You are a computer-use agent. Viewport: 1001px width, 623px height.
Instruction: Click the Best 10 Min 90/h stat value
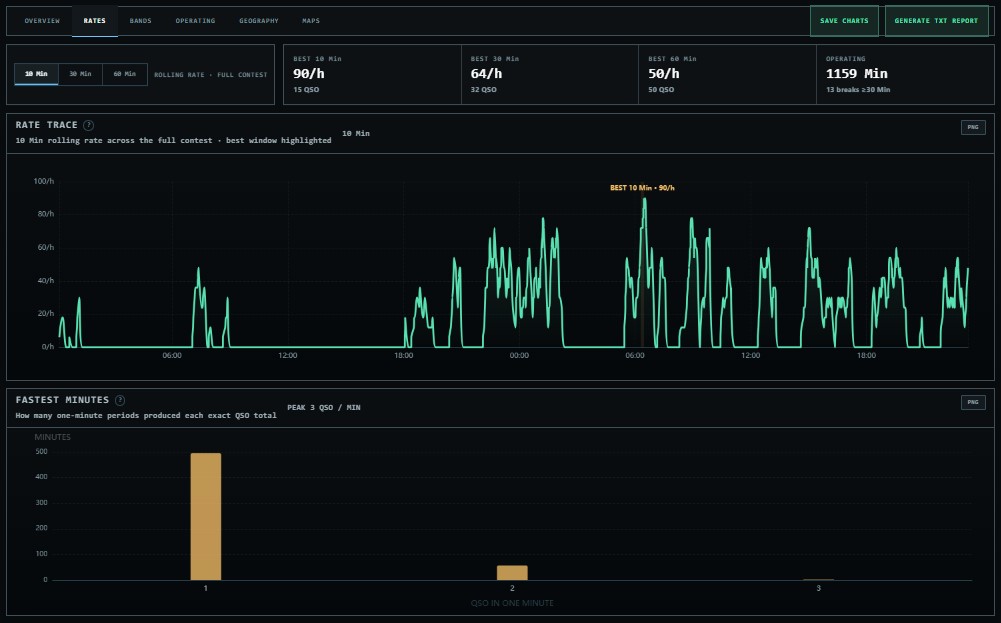(309, 73)
